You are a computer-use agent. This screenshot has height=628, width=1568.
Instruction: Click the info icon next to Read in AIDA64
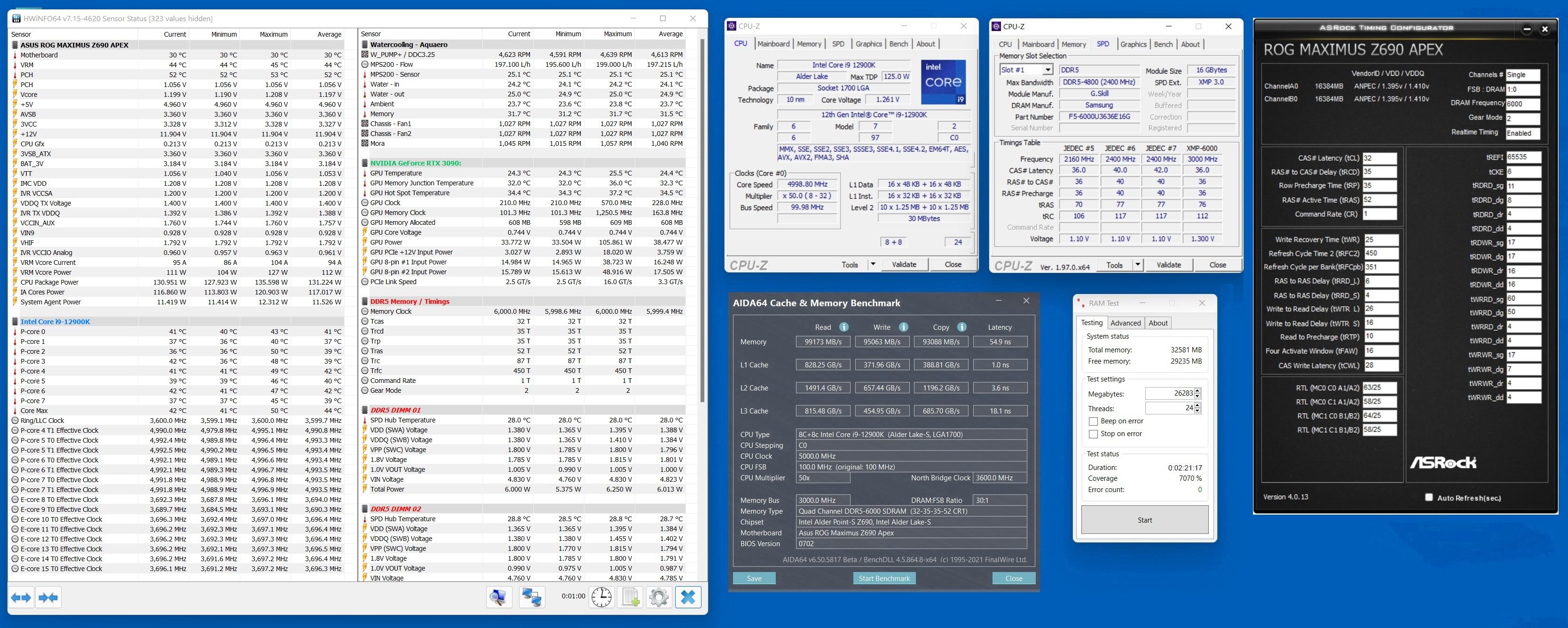click(843, 327)
